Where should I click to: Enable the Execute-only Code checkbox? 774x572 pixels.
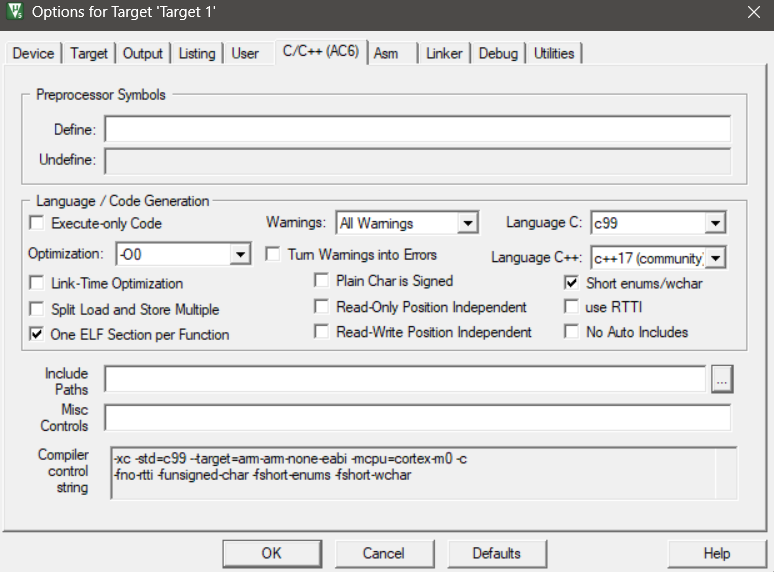pos(38,223)
